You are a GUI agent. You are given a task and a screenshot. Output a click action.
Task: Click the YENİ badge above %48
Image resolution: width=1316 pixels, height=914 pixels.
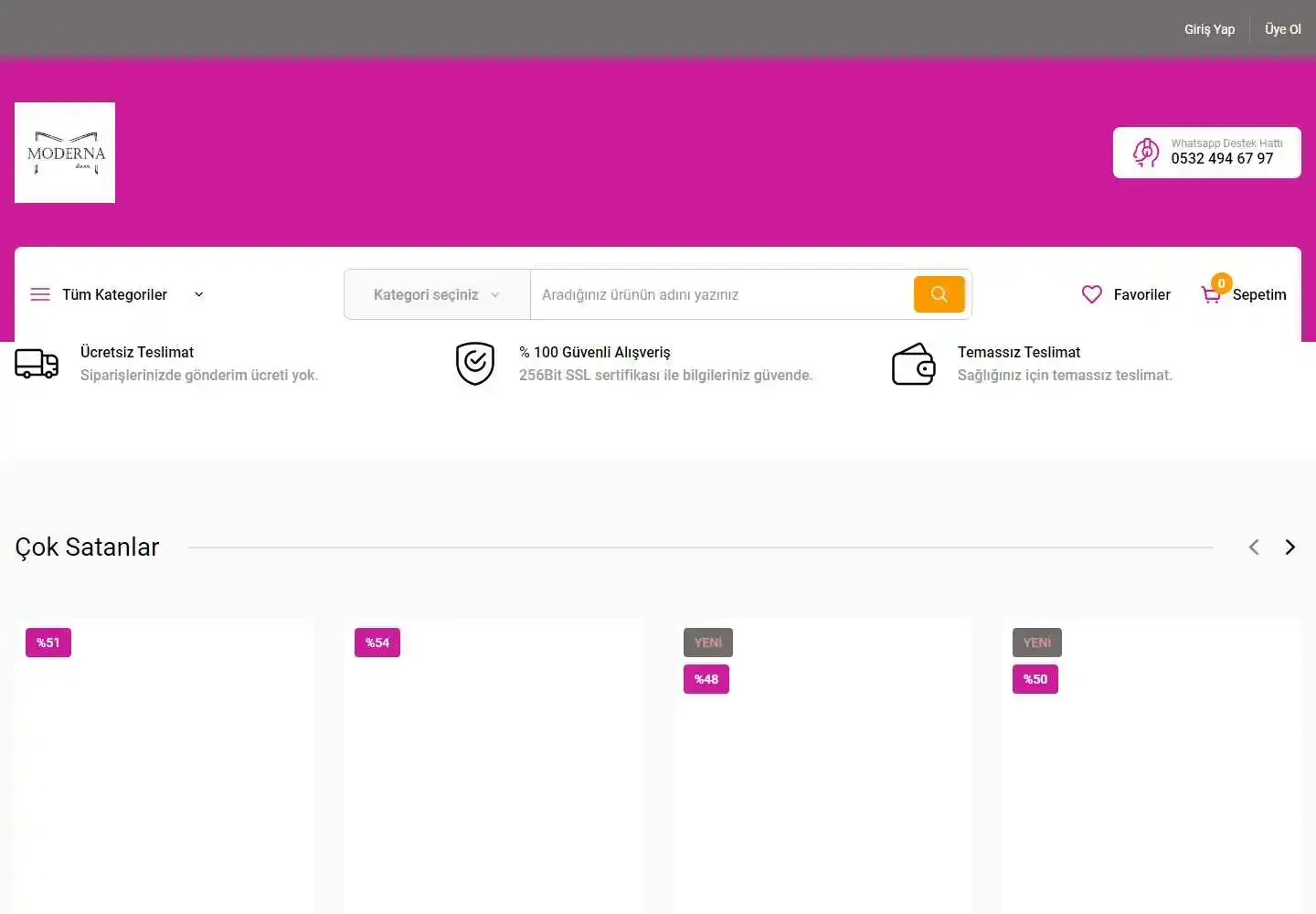708,643
